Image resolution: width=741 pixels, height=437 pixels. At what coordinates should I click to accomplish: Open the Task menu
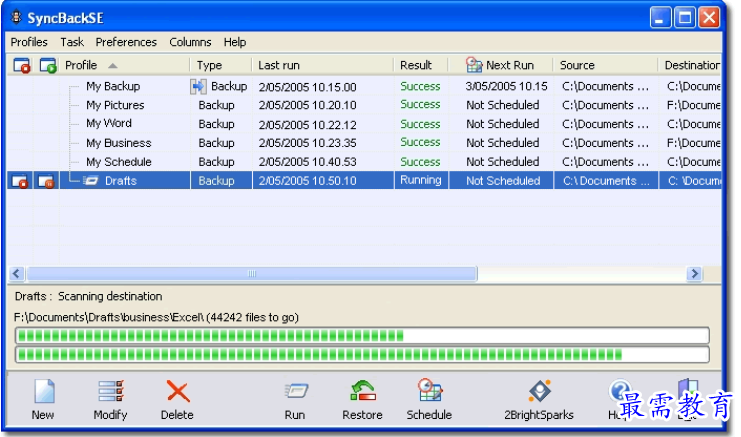(x=72, y=42)
